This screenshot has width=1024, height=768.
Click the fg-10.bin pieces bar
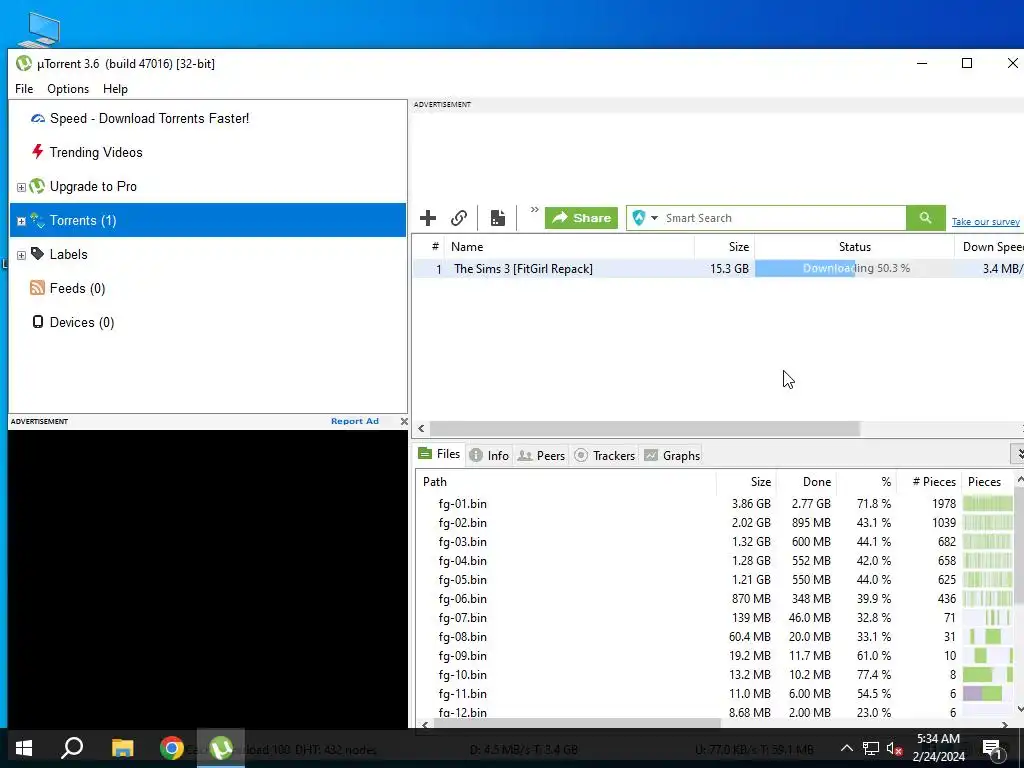(x=987, y=675)
